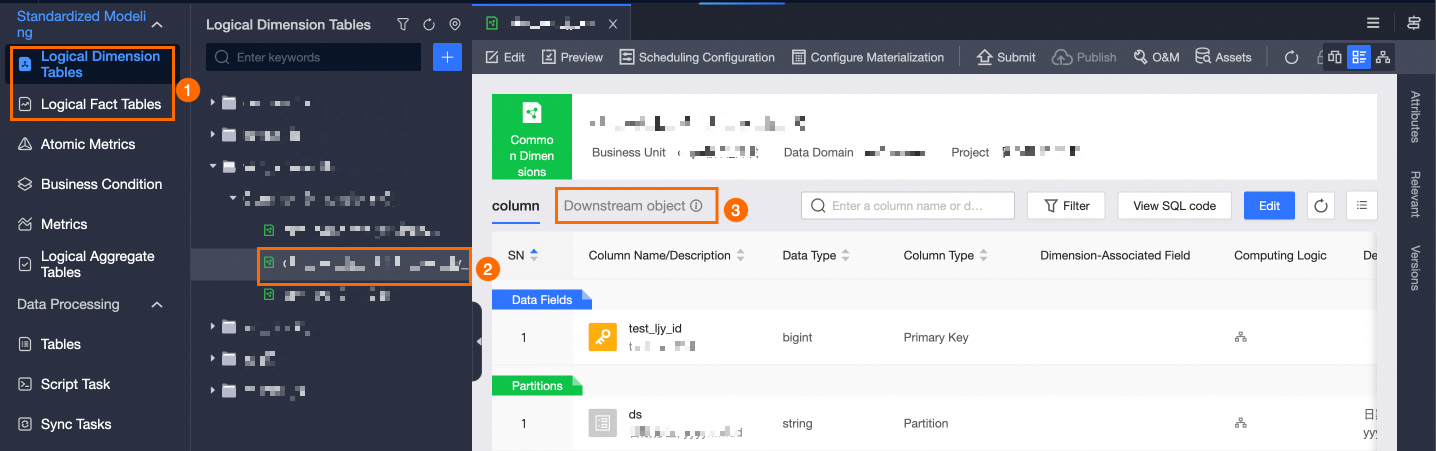
Task: Click the toolbar refresh icon
Action: click(1291, 57)
